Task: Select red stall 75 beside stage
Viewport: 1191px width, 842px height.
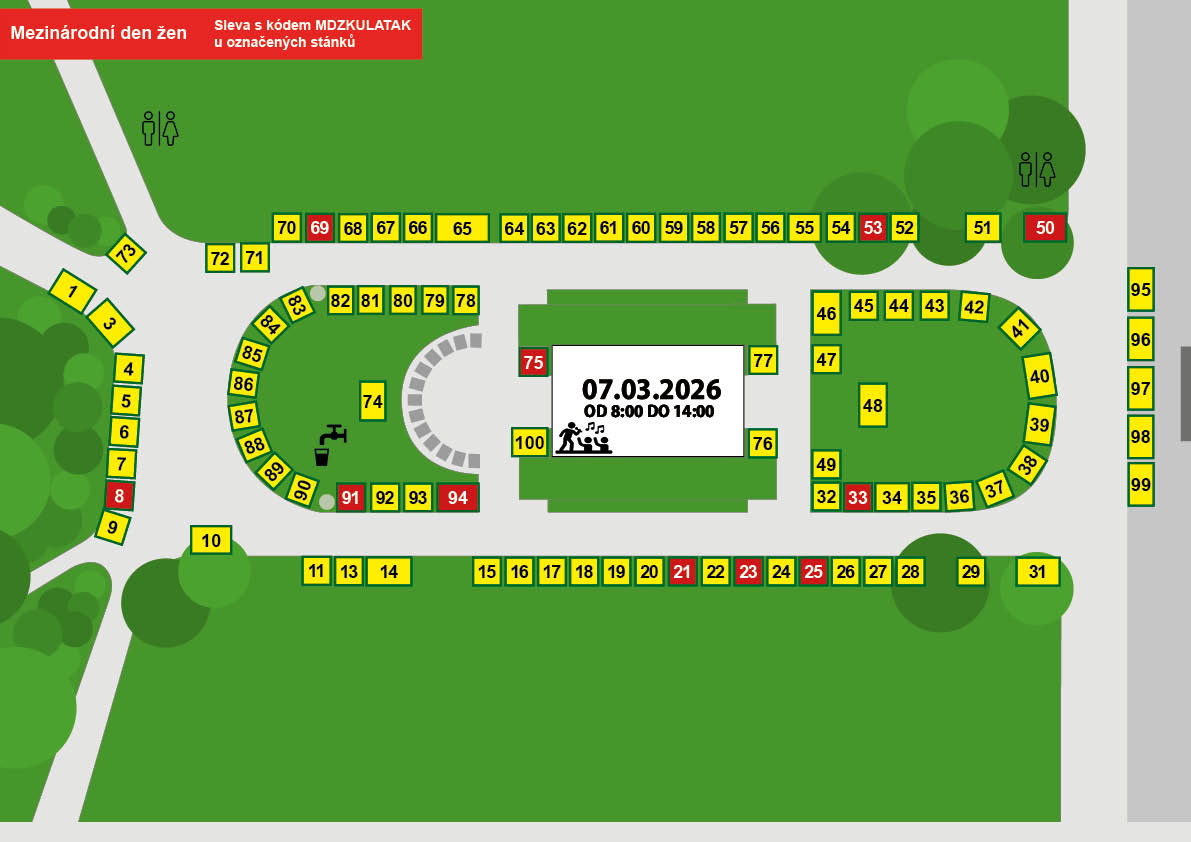Action: 534,362
